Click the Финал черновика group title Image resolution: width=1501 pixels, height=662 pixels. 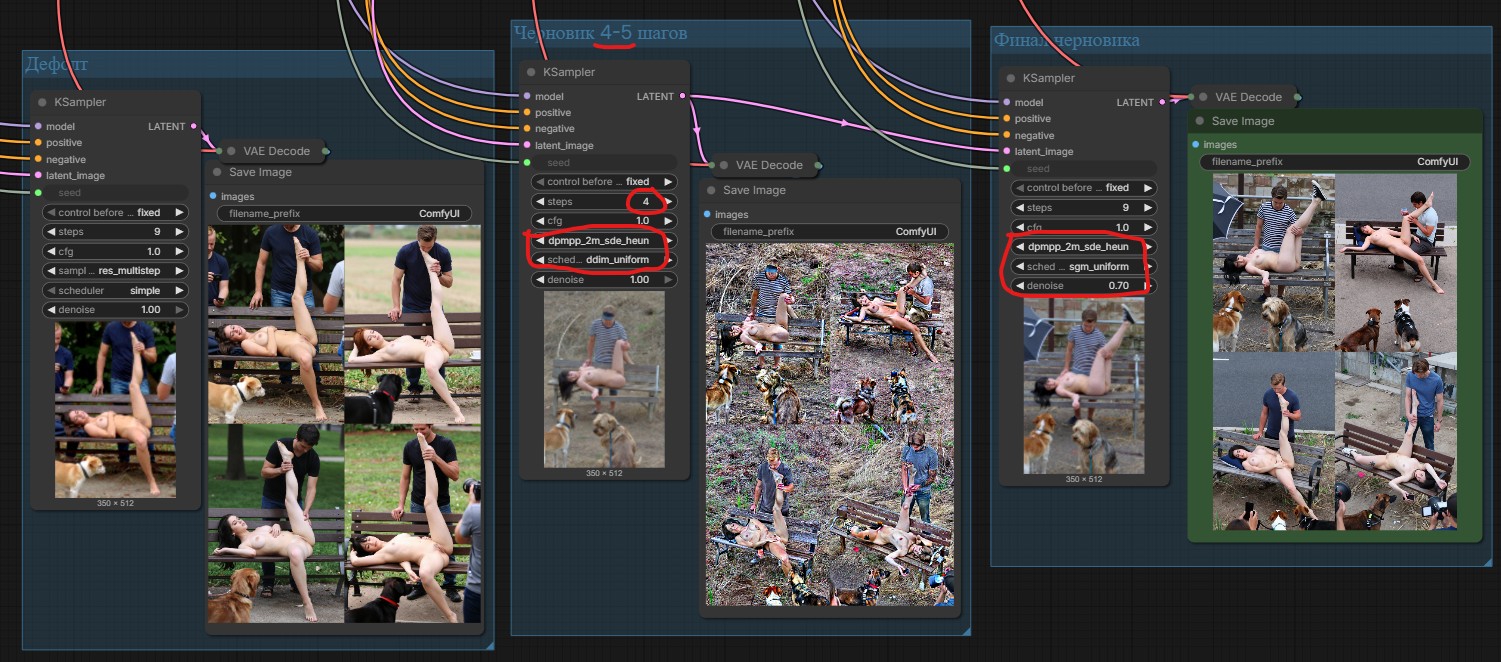[x=1066, y=40]
